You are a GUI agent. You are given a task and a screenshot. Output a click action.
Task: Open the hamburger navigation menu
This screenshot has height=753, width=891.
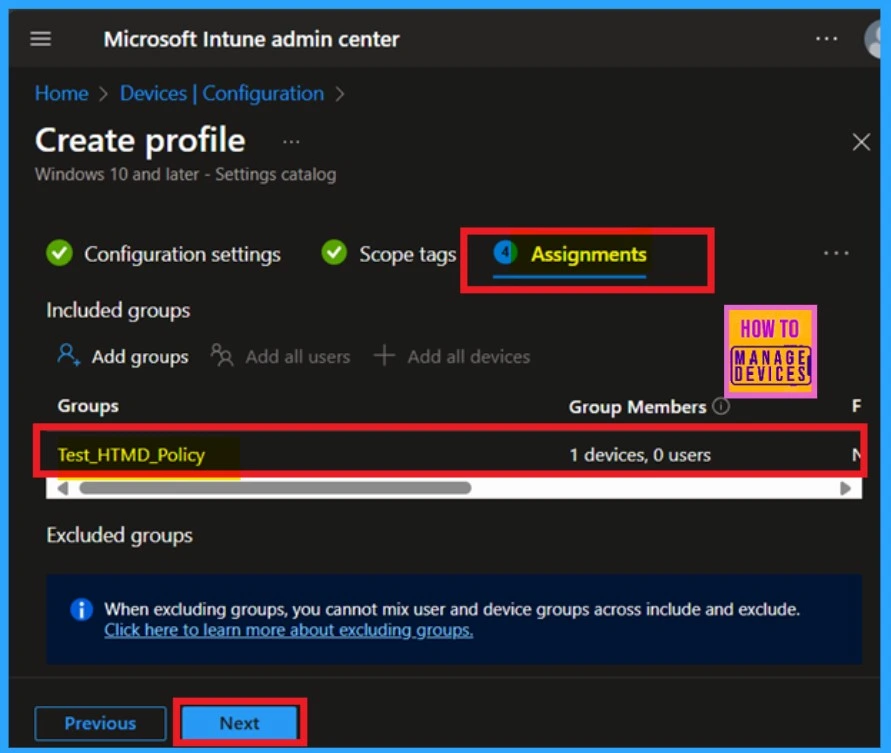[40, 39]
